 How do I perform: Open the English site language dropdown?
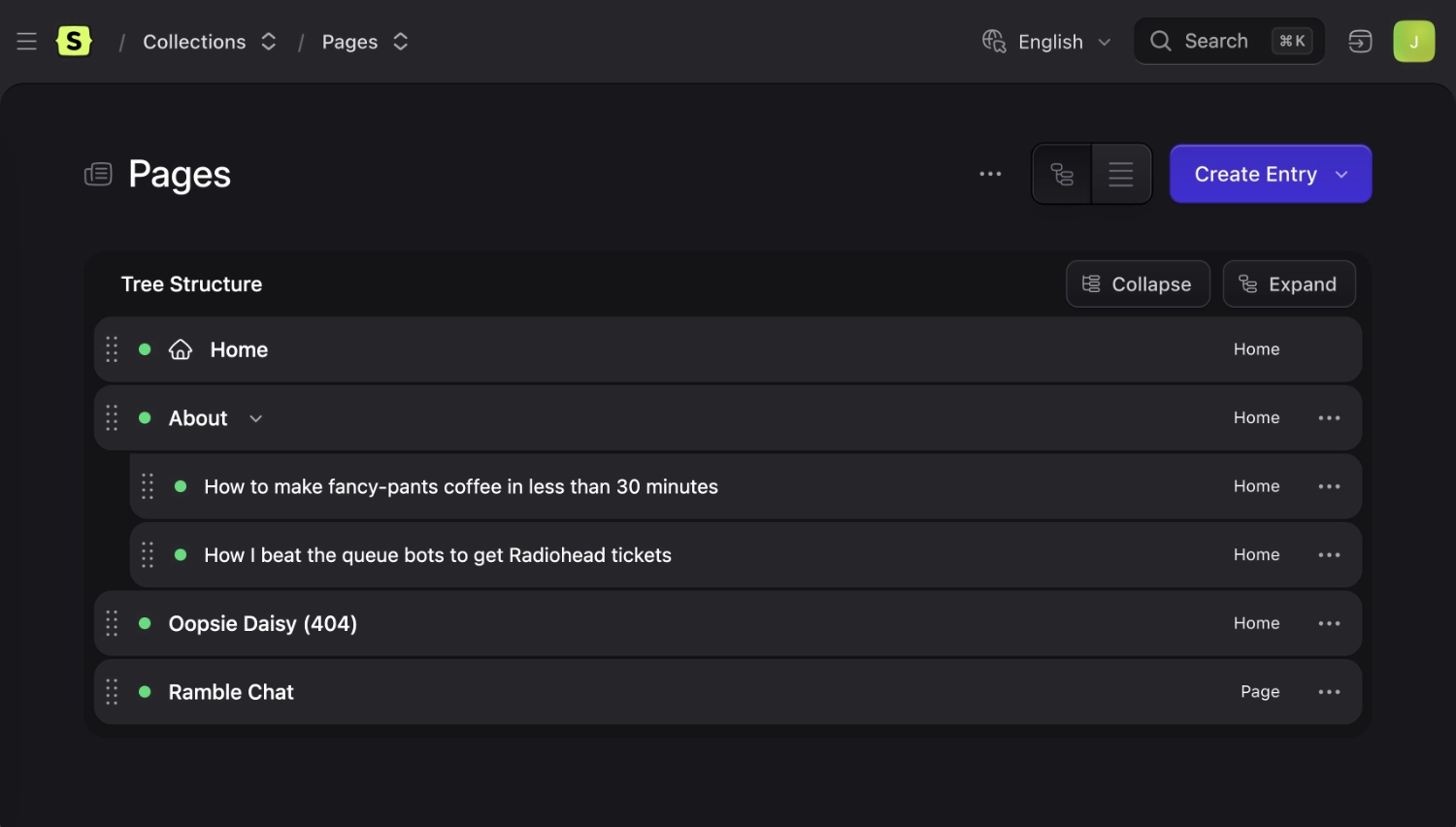pos(1046,42)
